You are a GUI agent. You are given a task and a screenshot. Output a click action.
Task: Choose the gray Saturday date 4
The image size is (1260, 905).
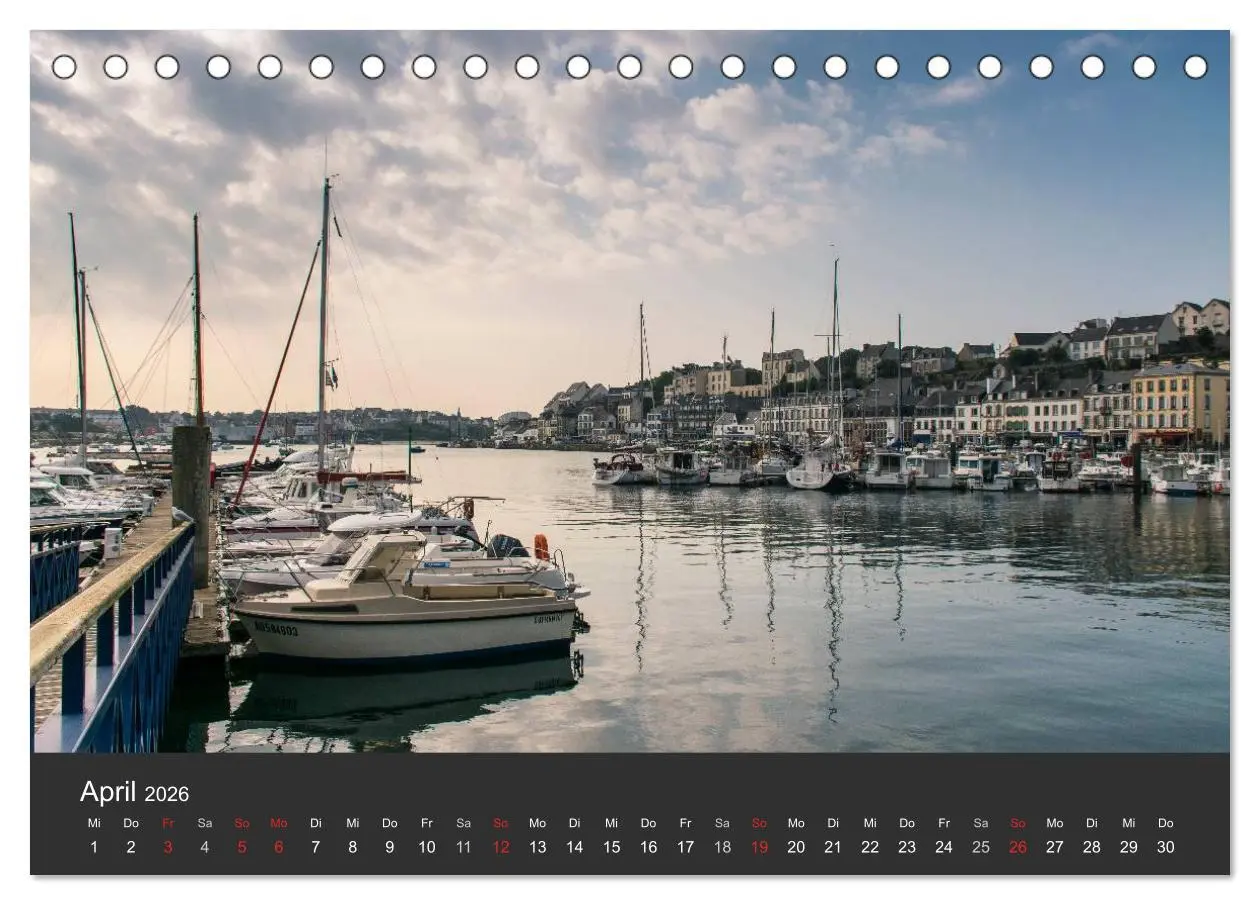pyautogui.click(x=205, y=847)
